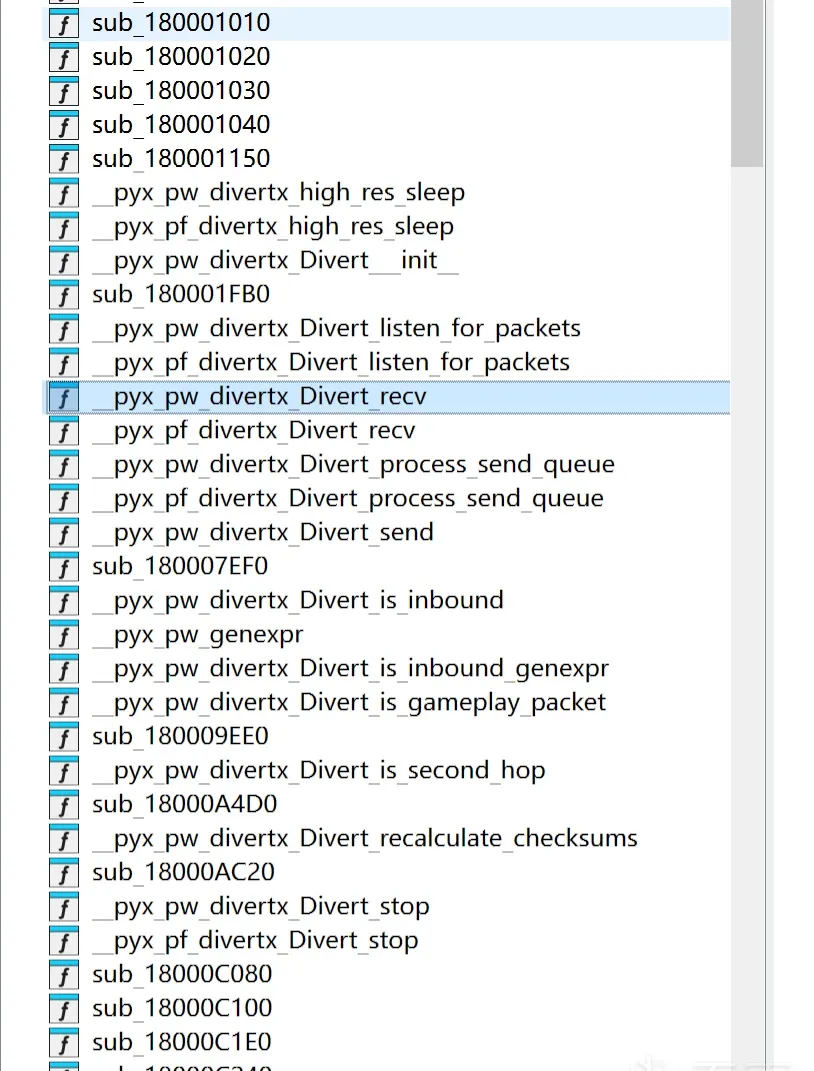Select function name sub_180001030

[x=181, y=90]
